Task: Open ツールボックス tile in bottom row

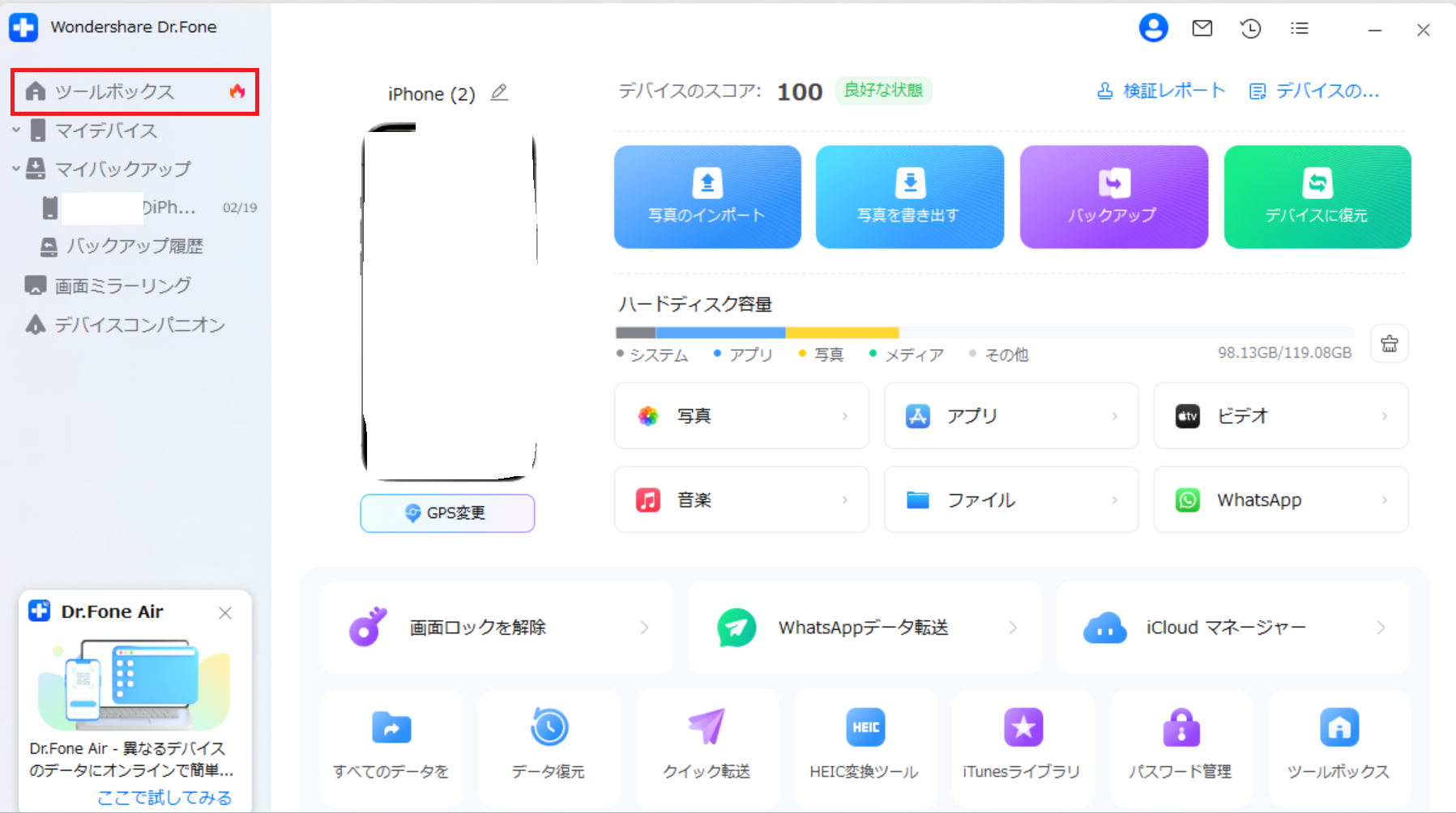Action: point(1339,747)
